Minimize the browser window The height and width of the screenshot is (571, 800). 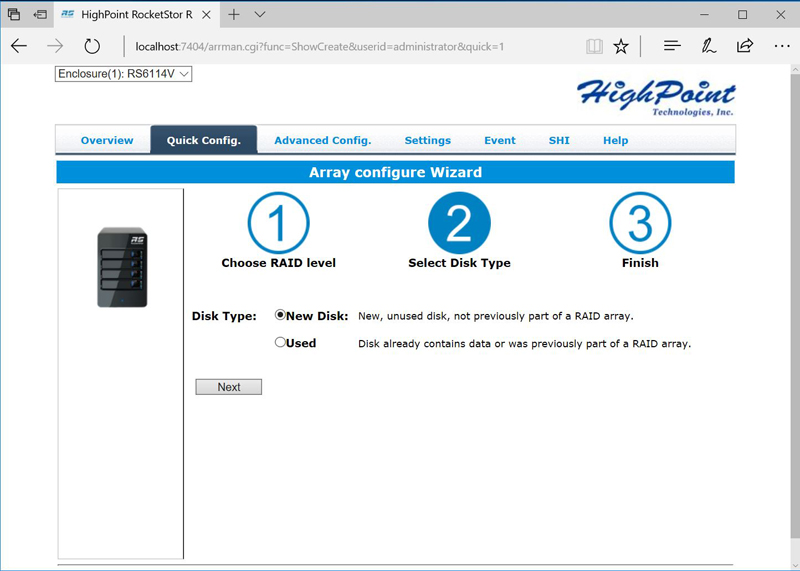(705, 14)
